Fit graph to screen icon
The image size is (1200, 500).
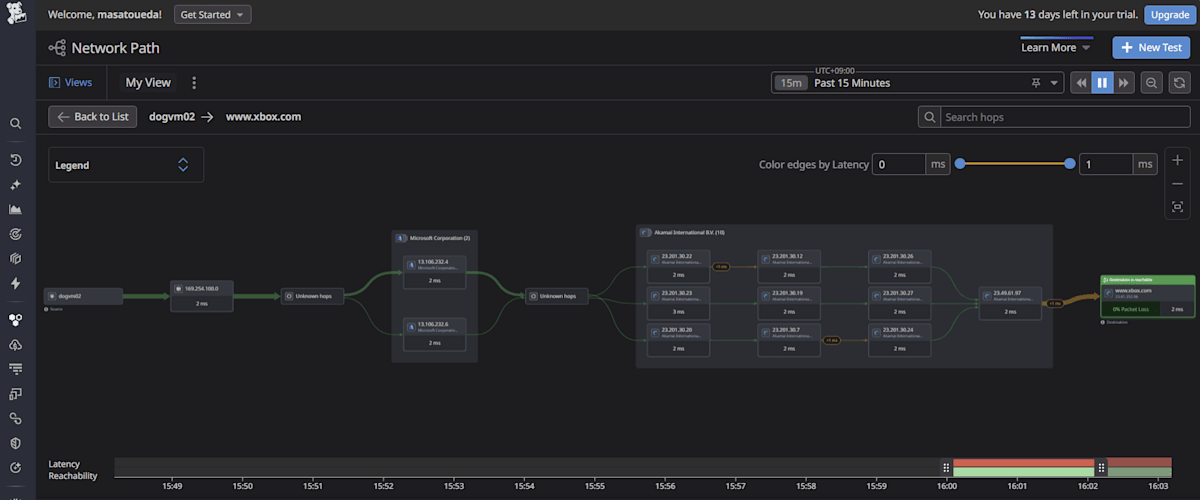click(1177, 207)
